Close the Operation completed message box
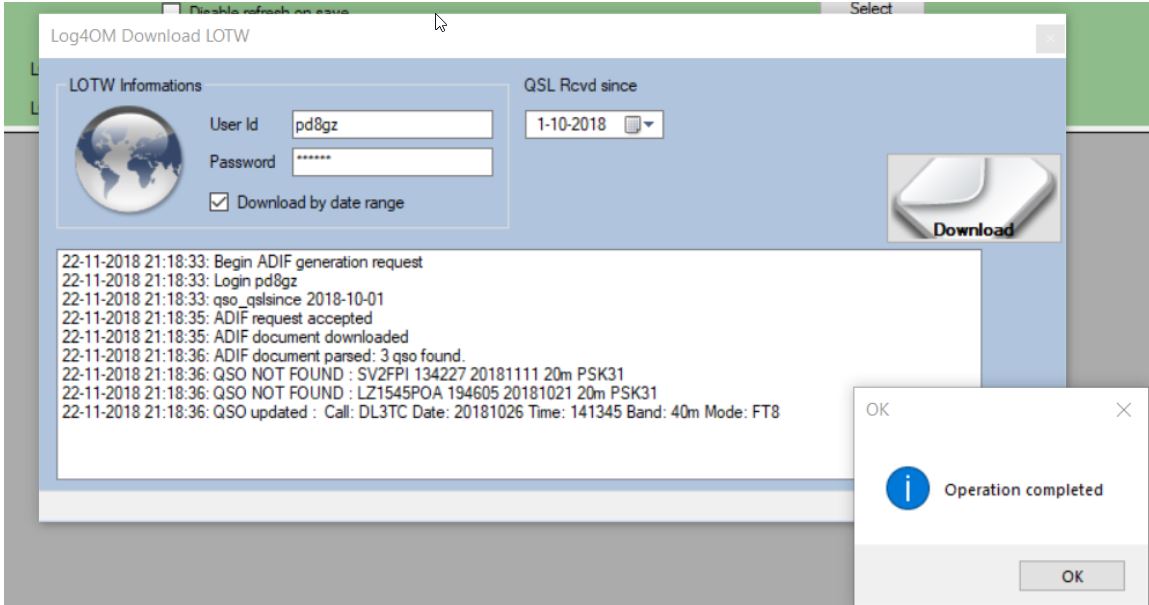 [x=1123, y=409]
